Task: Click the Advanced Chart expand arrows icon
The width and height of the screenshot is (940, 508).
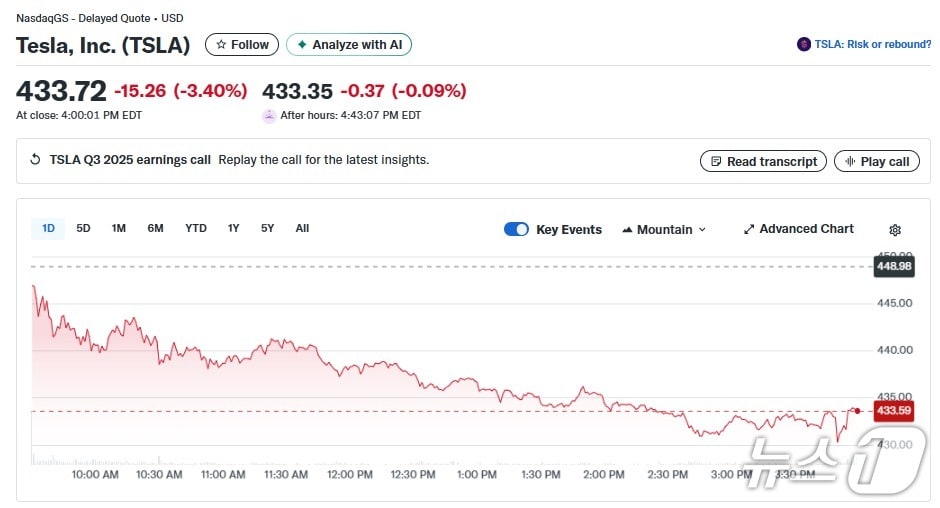Action: tap(749, 229)
